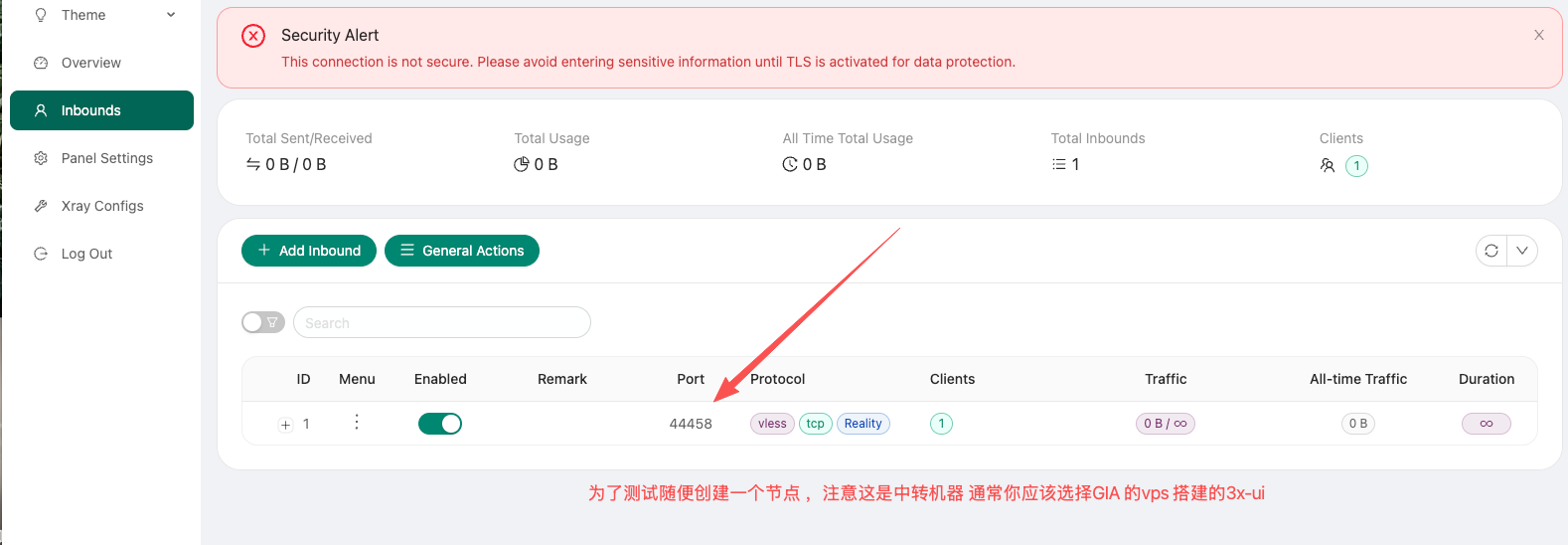Click the Clients count badge in summary
1568x545 pixels.
point(1356,166)
